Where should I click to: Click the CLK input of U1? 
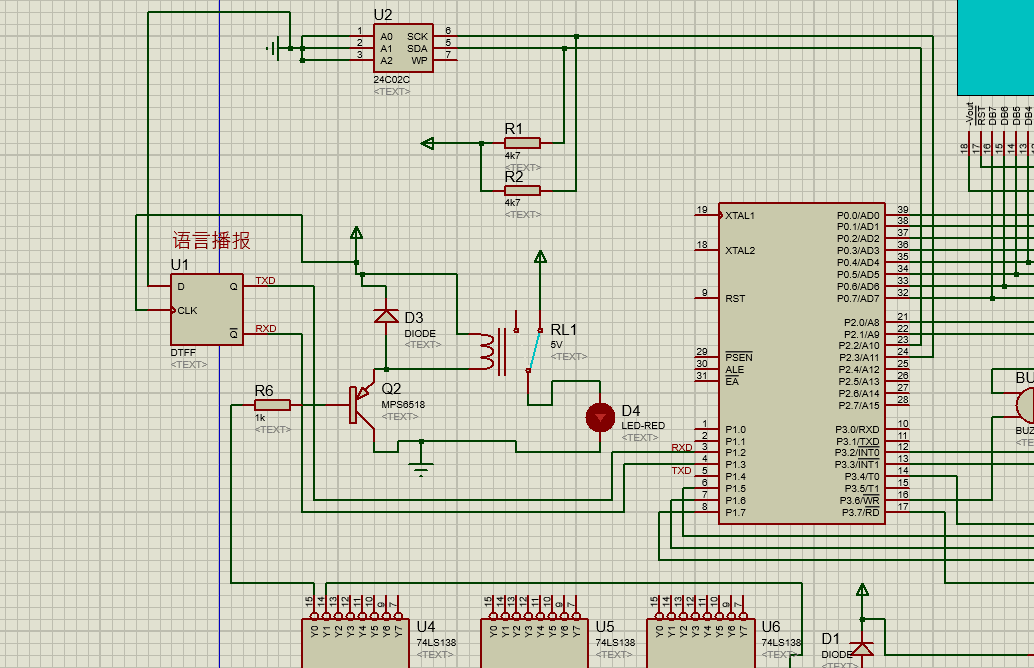[x=187, y=310]
